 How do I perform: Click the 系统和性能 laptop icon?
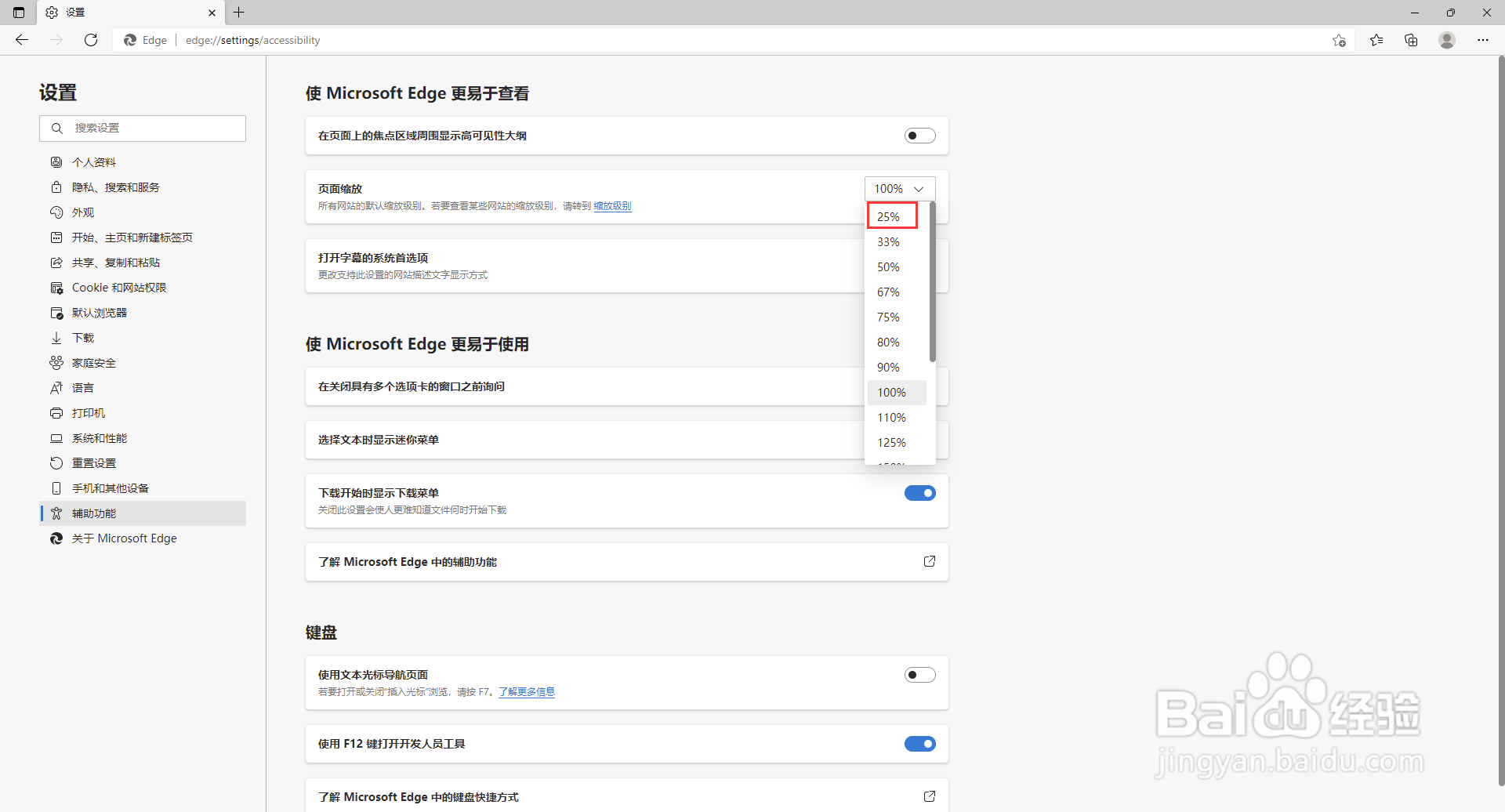[56, 438]
